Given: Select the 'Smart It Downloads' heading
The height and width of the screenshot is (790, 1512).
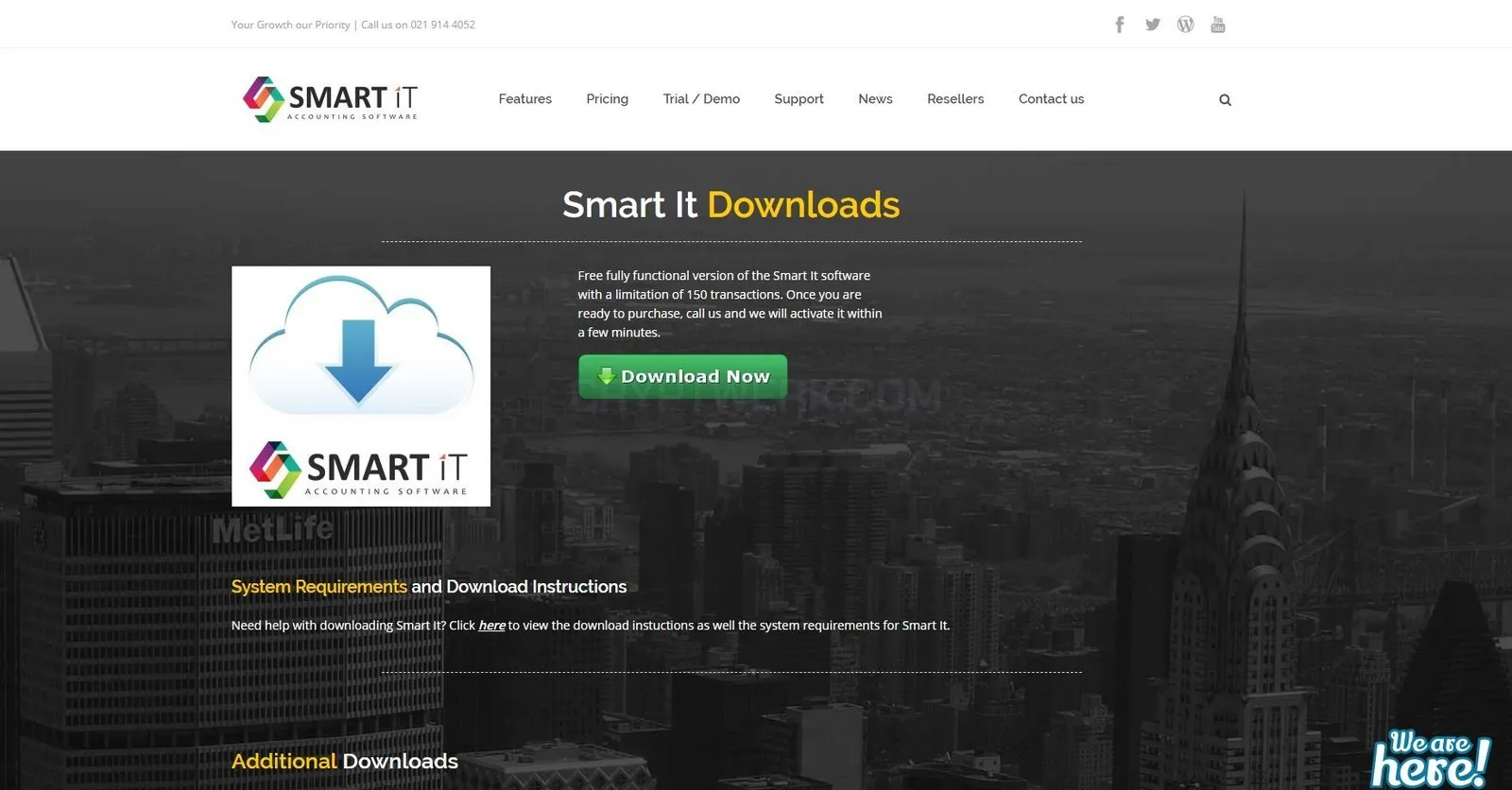Looking at the screenshot, I should [731, 205].
